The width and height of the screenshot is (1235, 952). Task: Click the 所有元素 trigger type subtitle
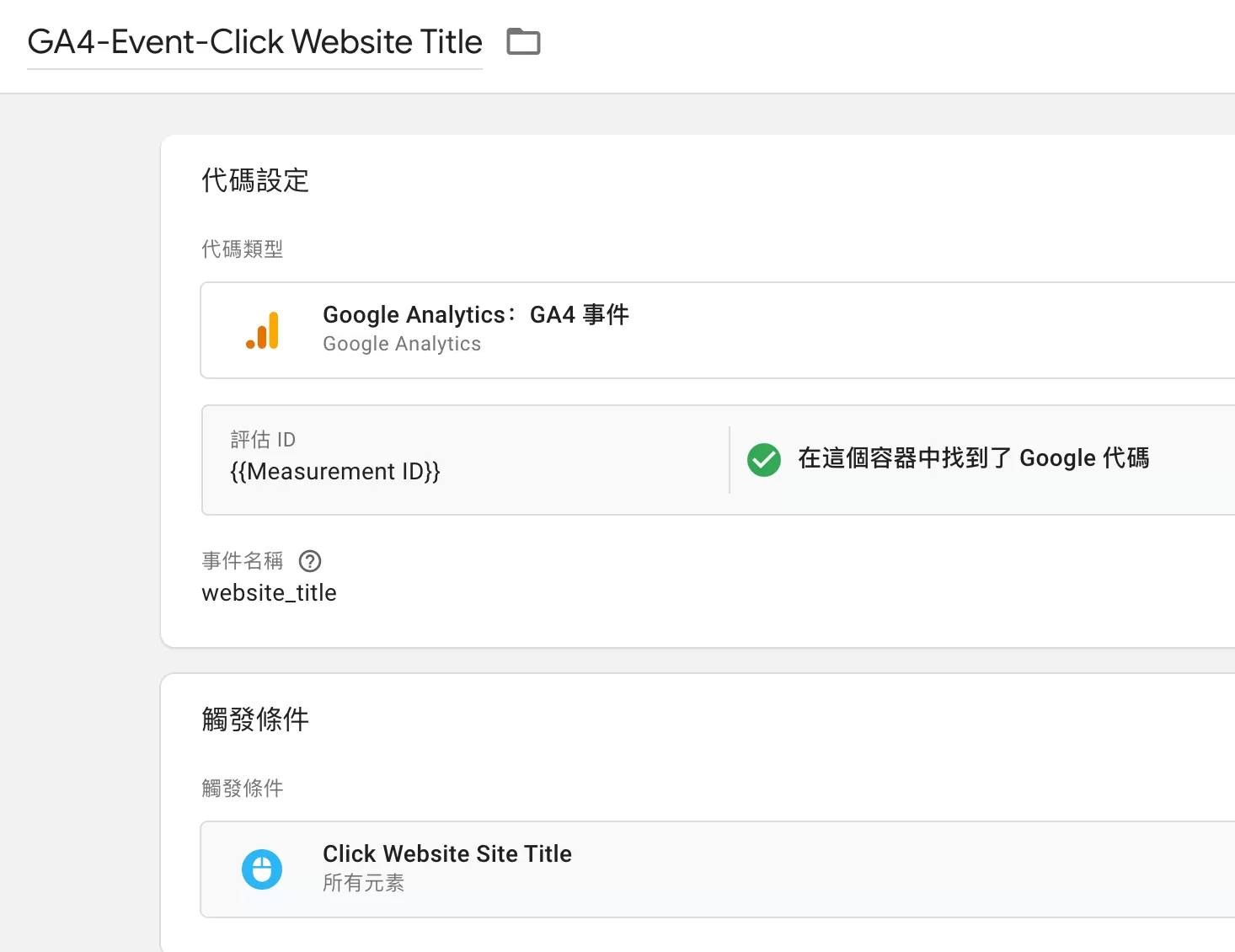[x=363, y=883]
